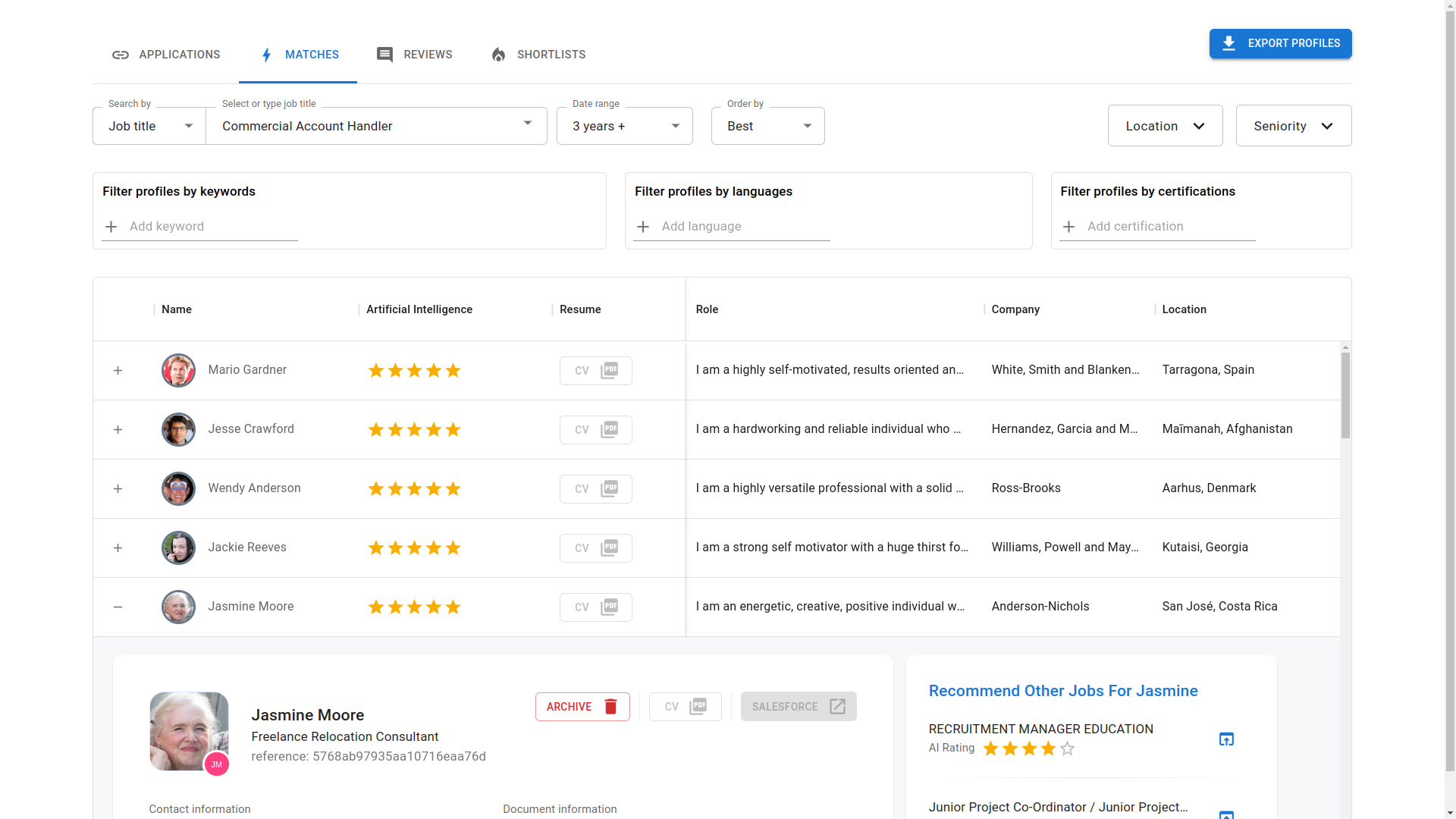Viewport: 1456px width, 819px height.
Task: Open the Salesforce external link icon
Action: coord(837,707)
